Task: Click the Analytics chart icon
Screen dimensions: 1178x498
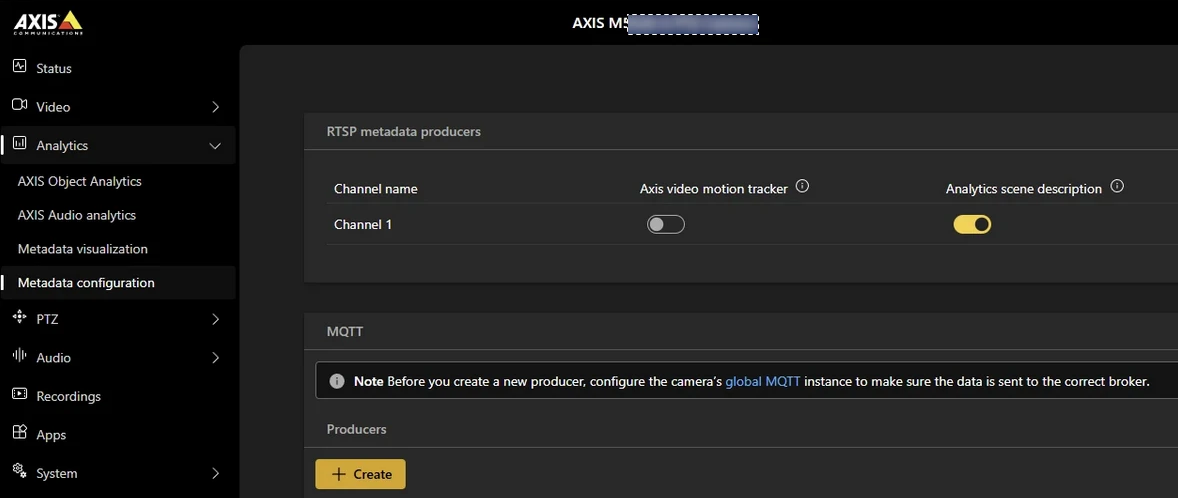Action: tap(20, 144)
